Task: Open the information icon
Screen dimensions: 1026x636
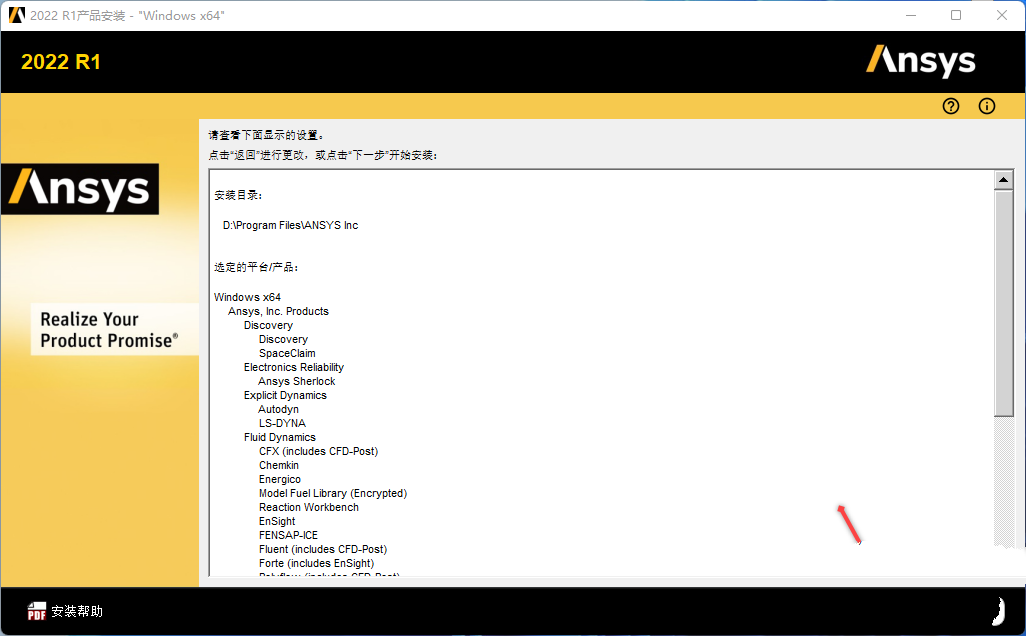Action: 987,106
